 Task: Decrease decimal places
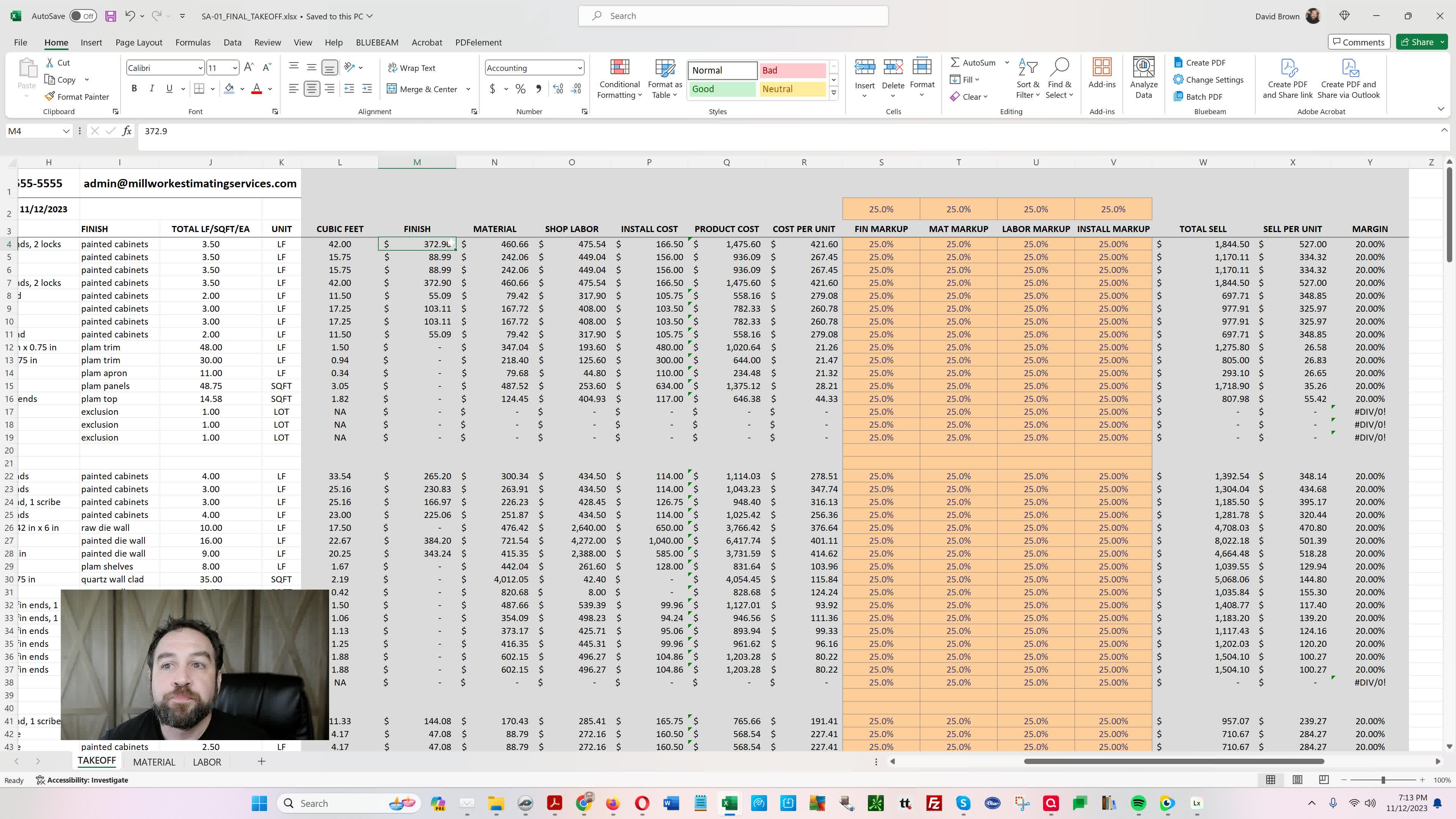tap(576, 89)
